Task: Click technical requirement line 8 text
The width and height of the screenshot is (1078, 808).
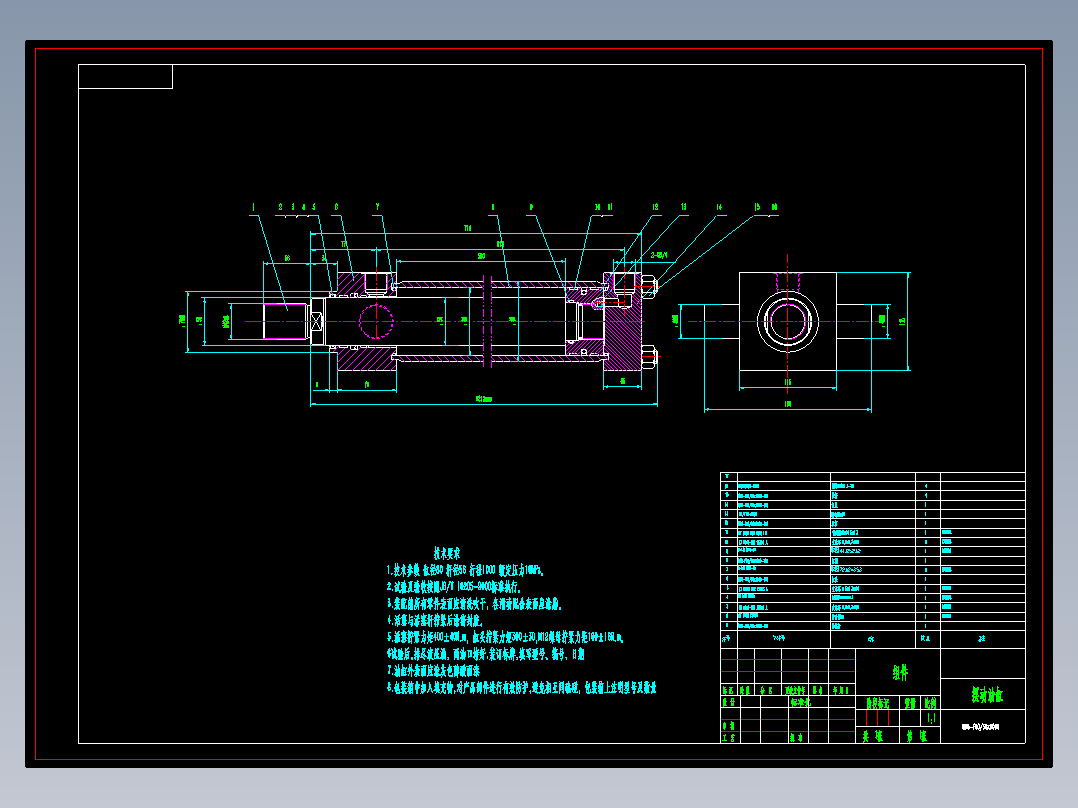Action: (x=522, y=688)
